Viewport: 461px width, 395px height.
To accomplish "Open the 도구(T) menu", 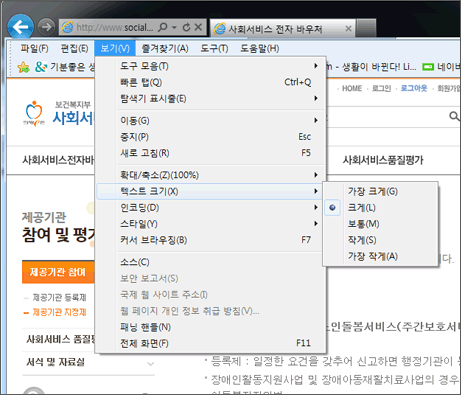I will (214, 49).
